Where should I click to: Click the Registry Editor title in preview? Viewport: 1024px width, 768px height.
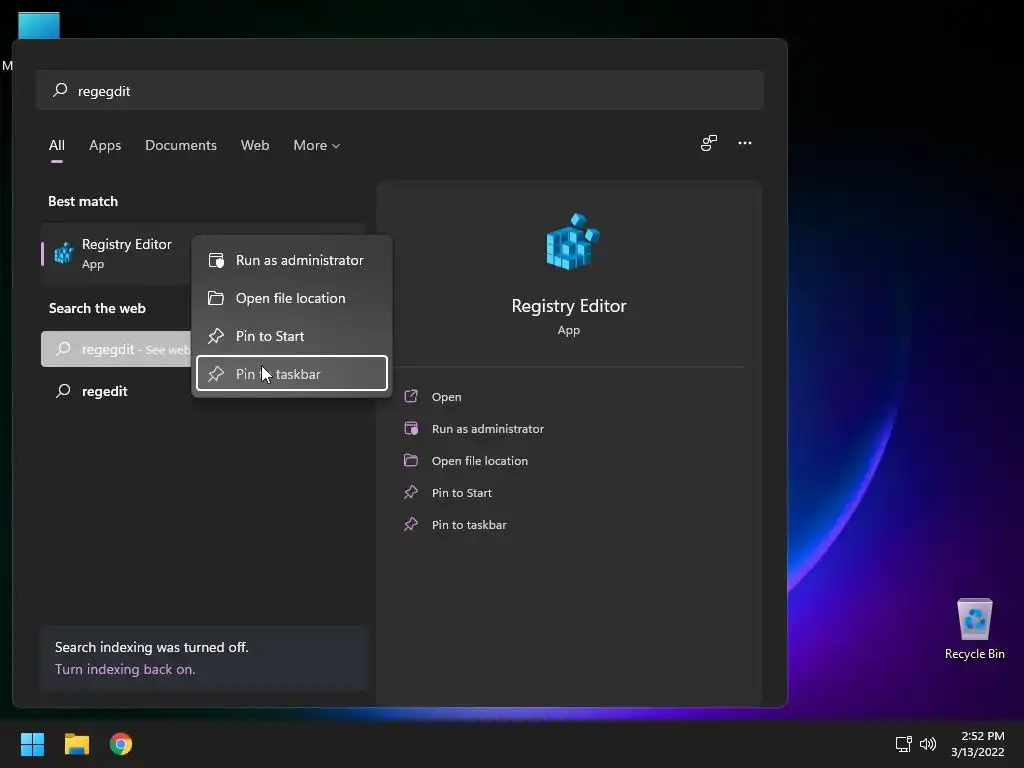pyautogui.click(x=569, y=306)
